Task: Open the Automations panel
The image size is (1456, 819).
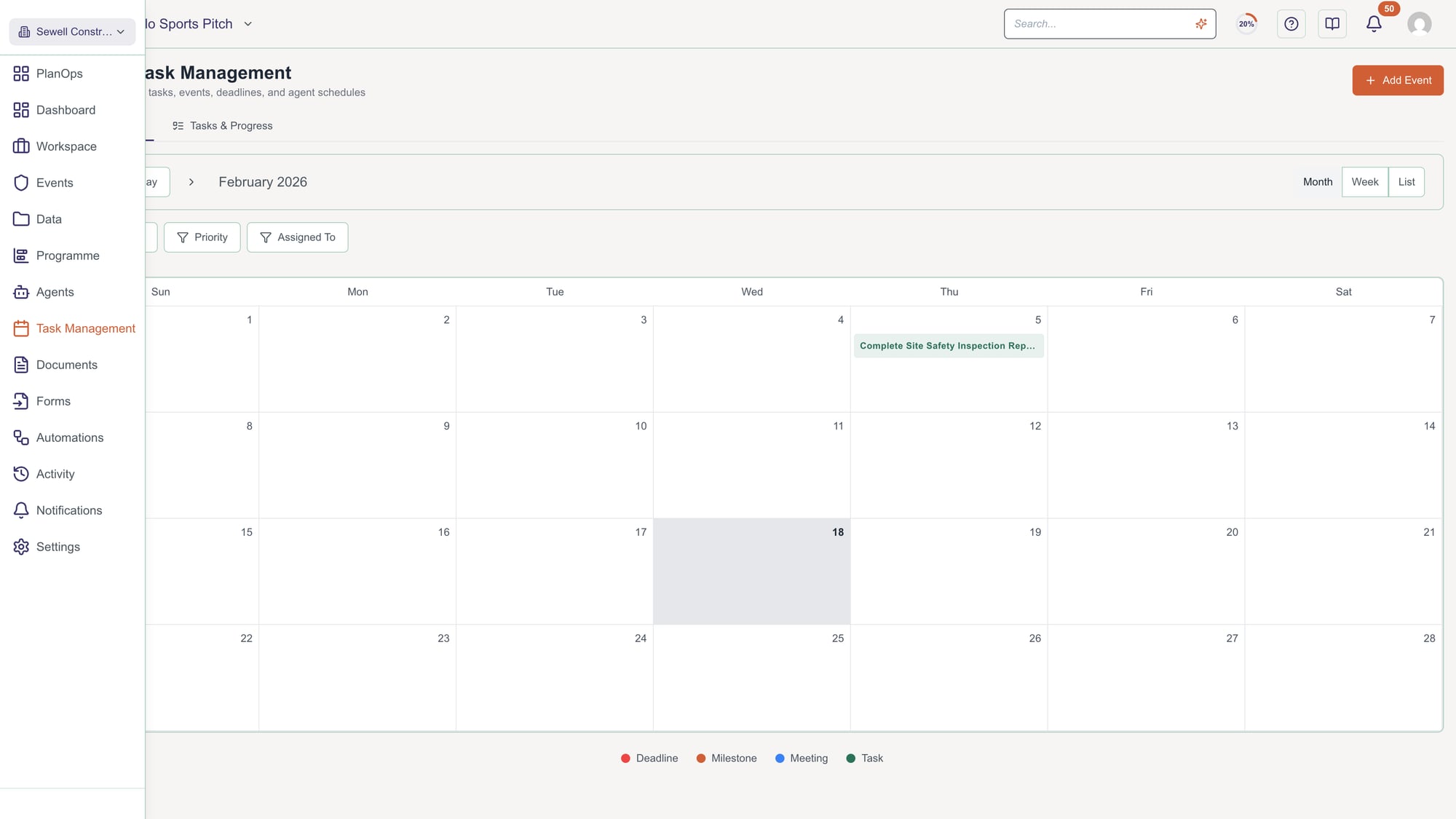Action: pos(69,438)
